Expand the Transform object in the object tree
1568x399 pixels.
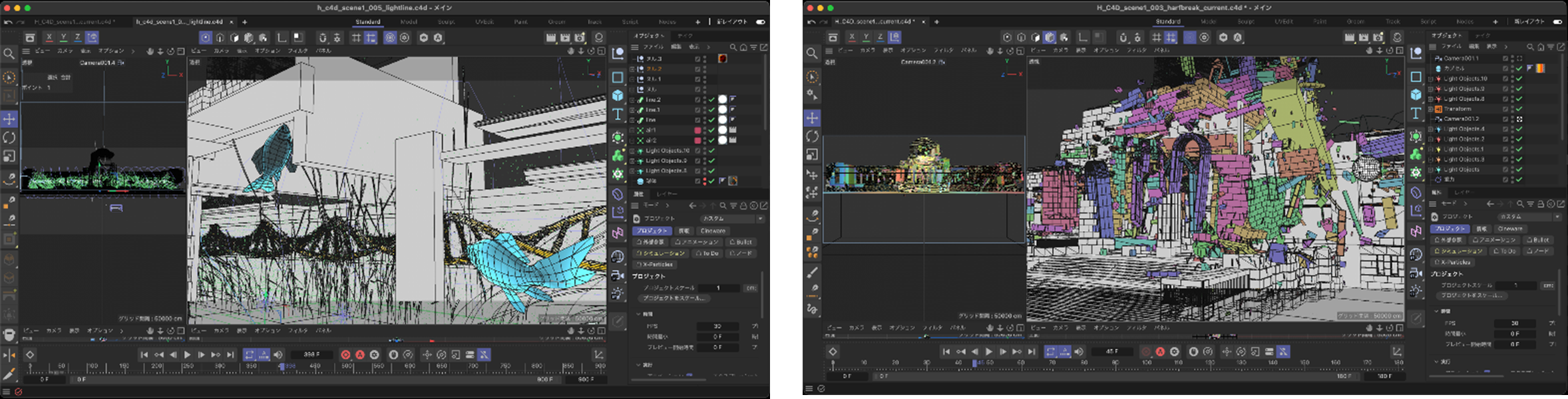click(x=1430, y=109)
